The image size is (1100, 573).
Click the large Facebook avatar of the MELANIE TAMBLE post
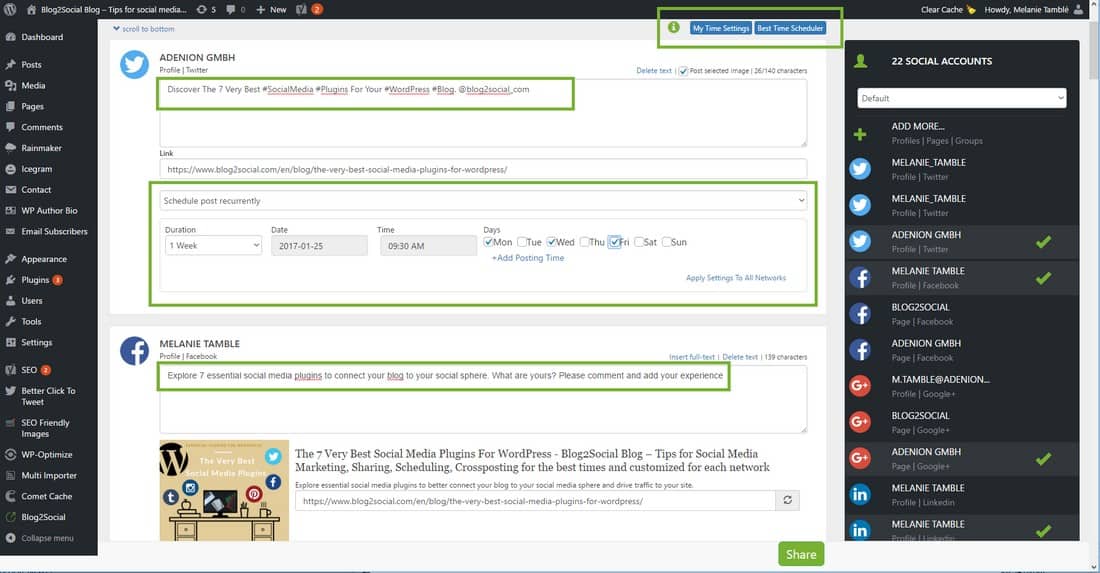pos(134,351)
